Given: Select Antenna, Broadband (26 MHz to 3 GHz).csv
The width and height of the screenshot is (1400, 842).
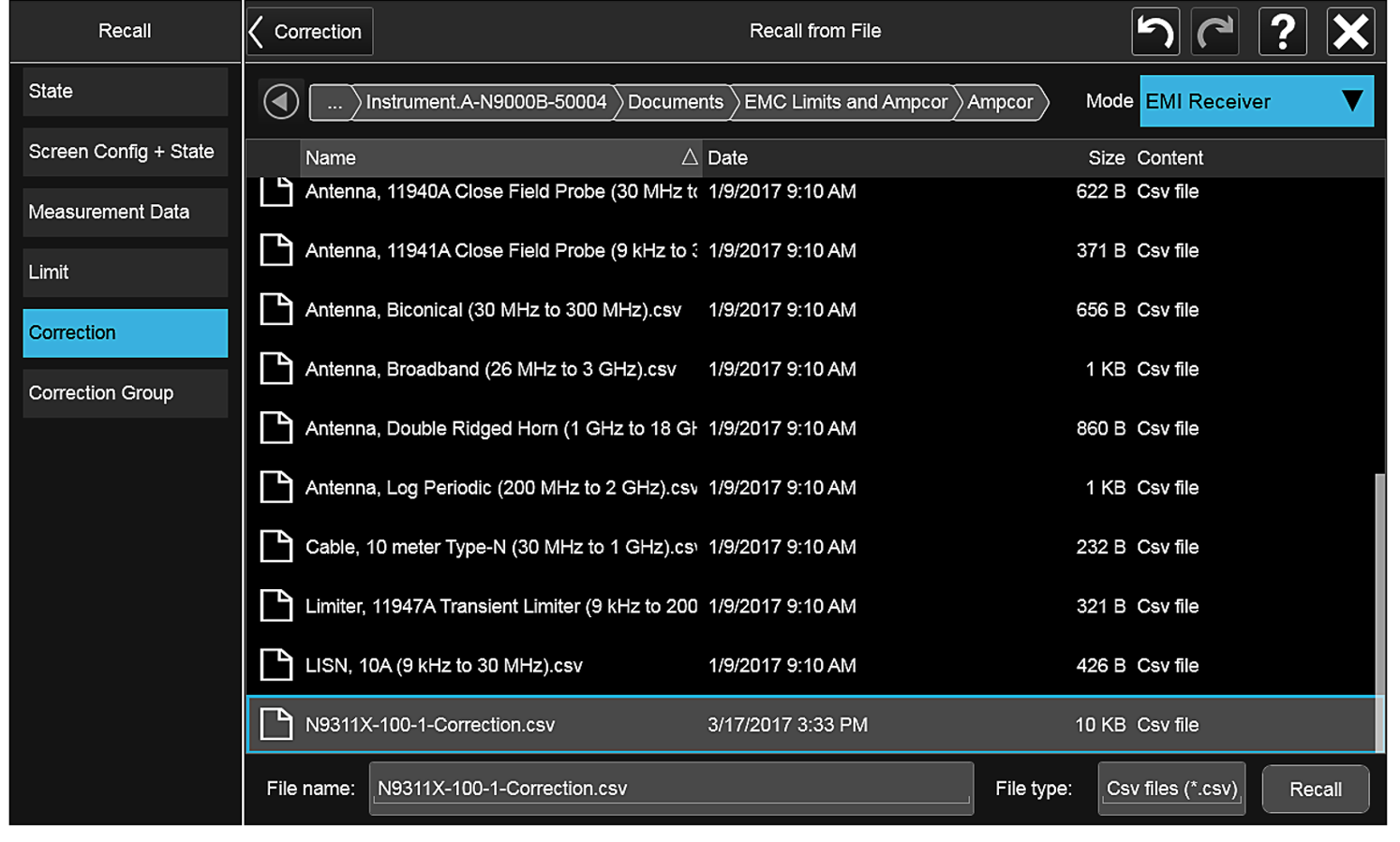Looking at the screenshot, I should pyautogui.click(x=491, y=369).
